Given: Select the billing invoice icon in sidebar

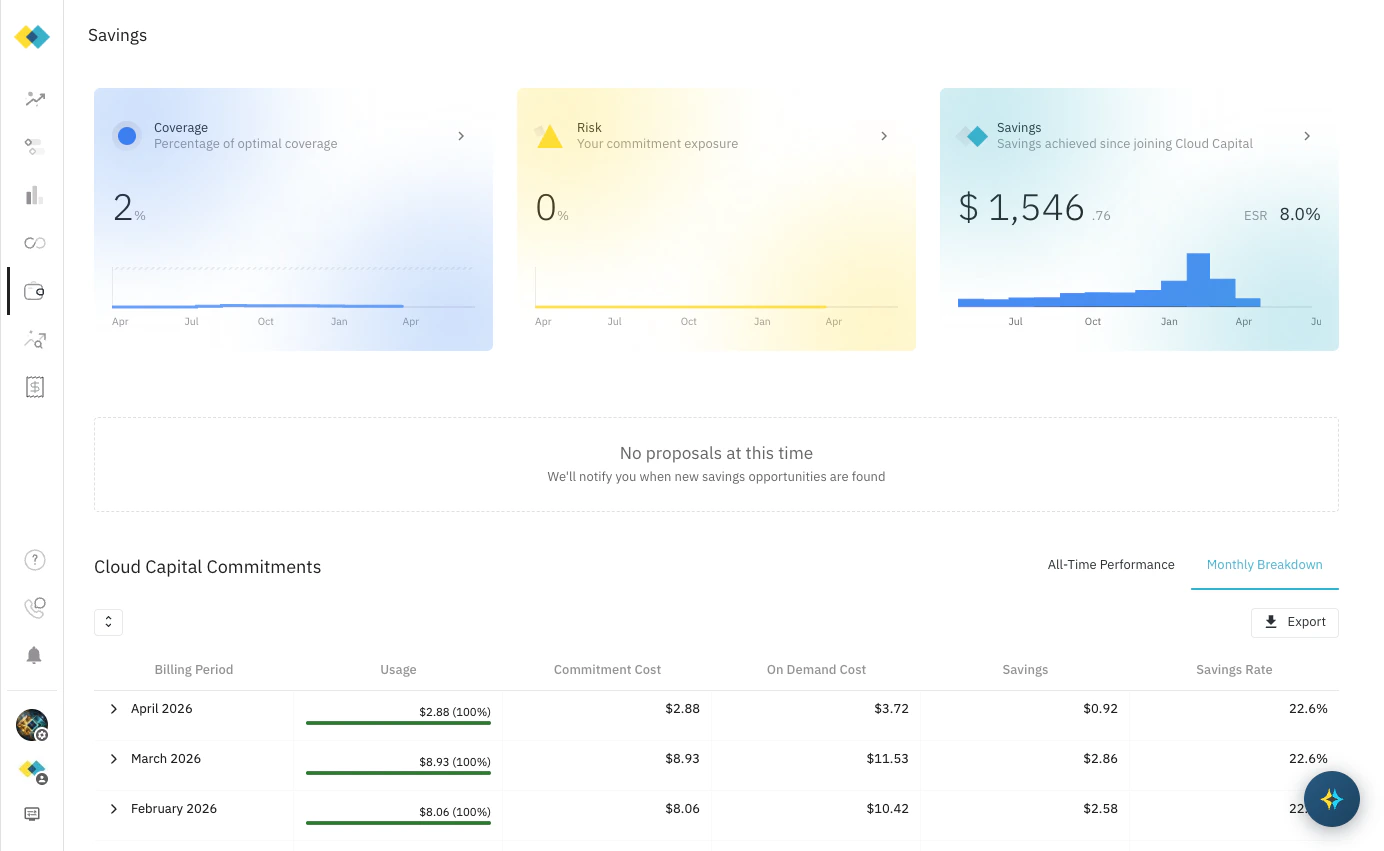Looking at the screenshot, I should (x=35, y=387).
